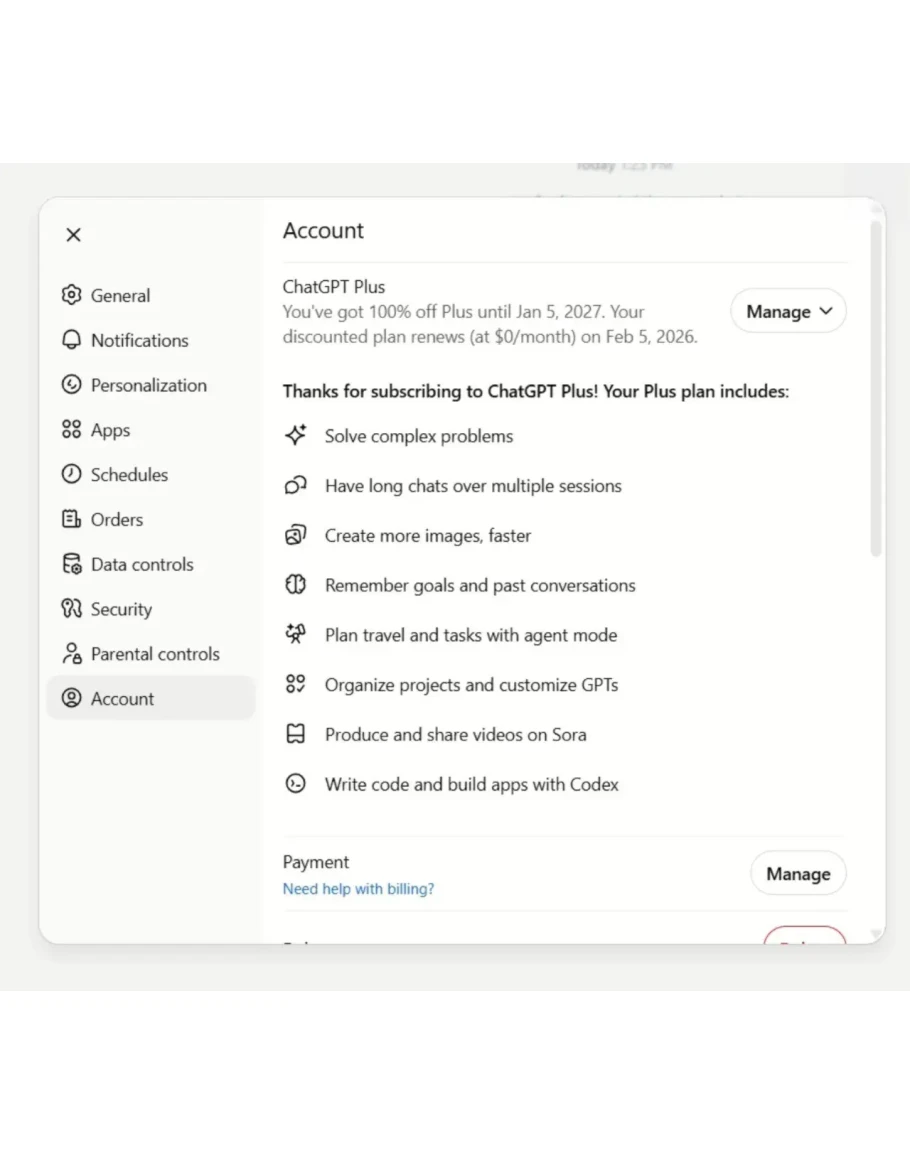Click Have long chats over multiple sessions
The height and width of the screenshot is (1155, 910).
click(x=473, y=486)
